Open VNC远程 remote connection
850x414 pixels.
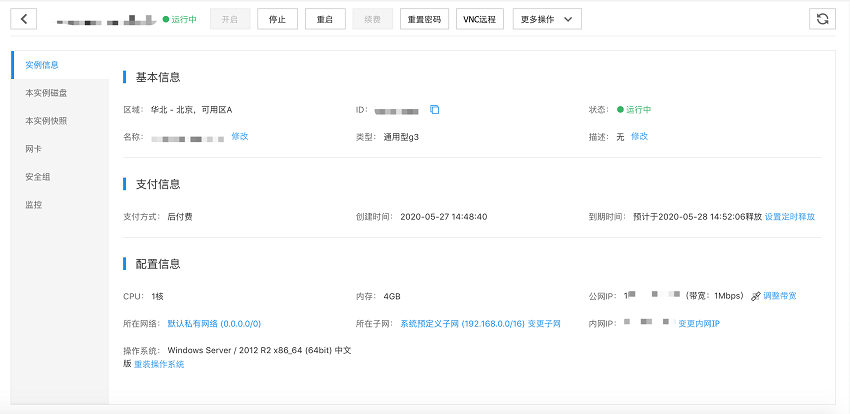pos(480,19)
